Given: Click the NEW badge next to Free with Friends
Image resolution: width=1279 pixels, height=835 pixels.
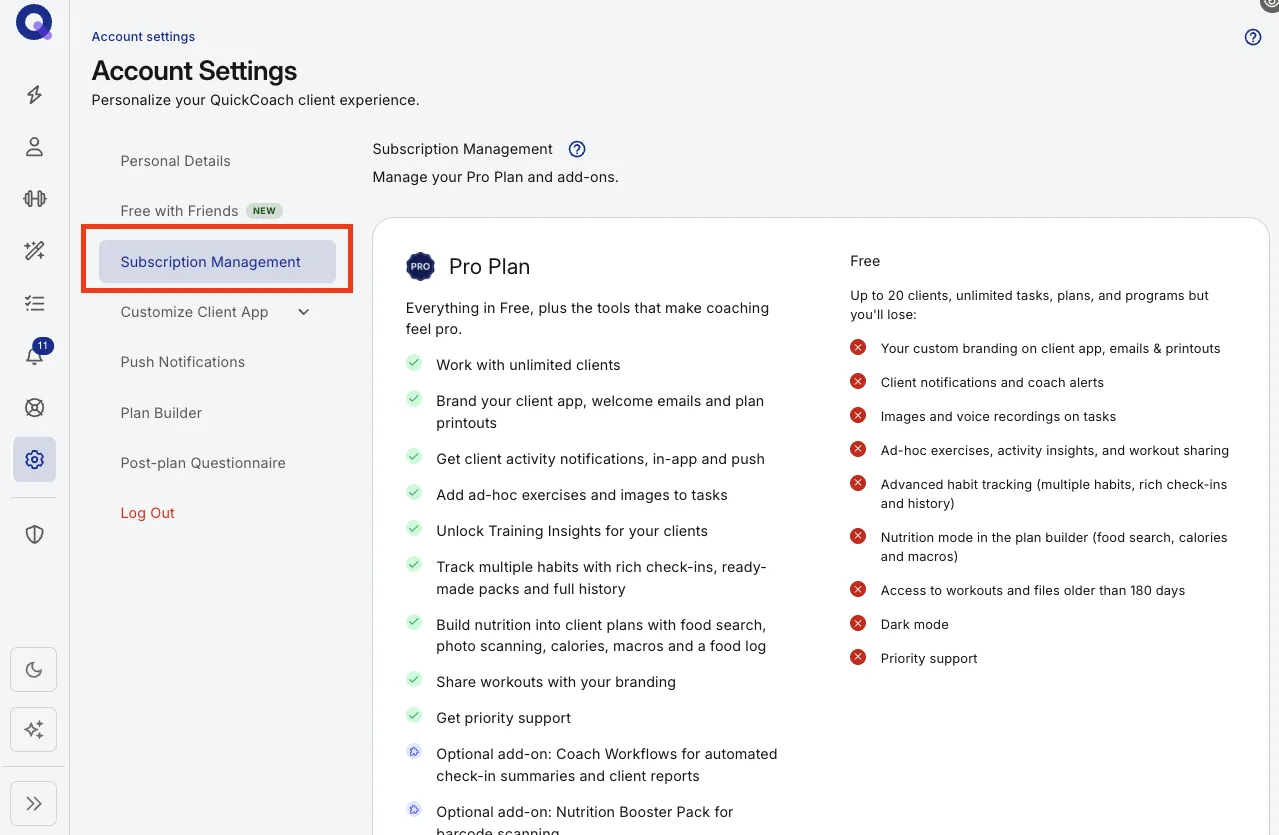Looking at the screenshot, I should click(264, 211).
